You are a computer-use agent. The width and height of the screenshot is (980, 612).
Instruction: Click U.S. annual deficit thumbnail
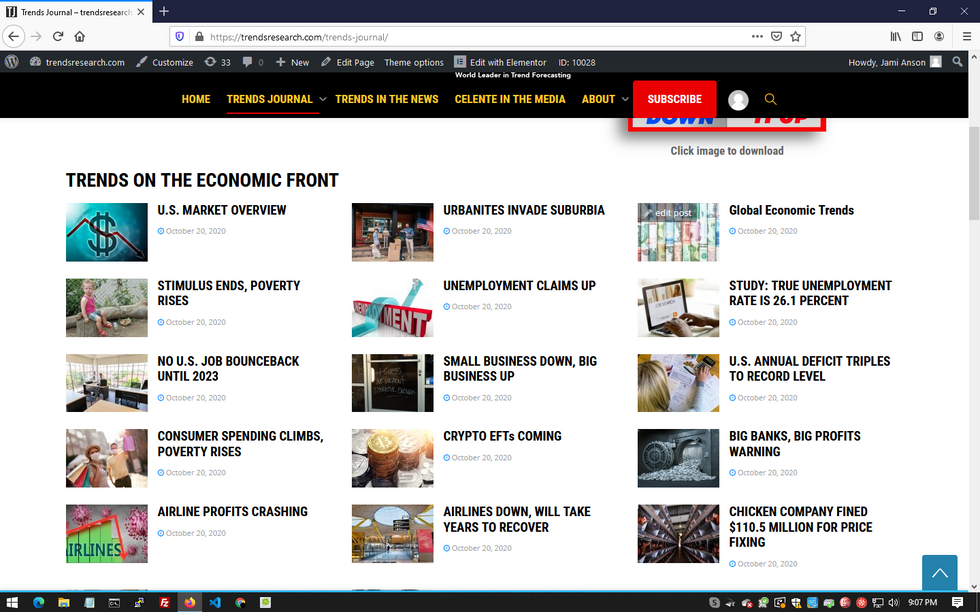(678, 383)
